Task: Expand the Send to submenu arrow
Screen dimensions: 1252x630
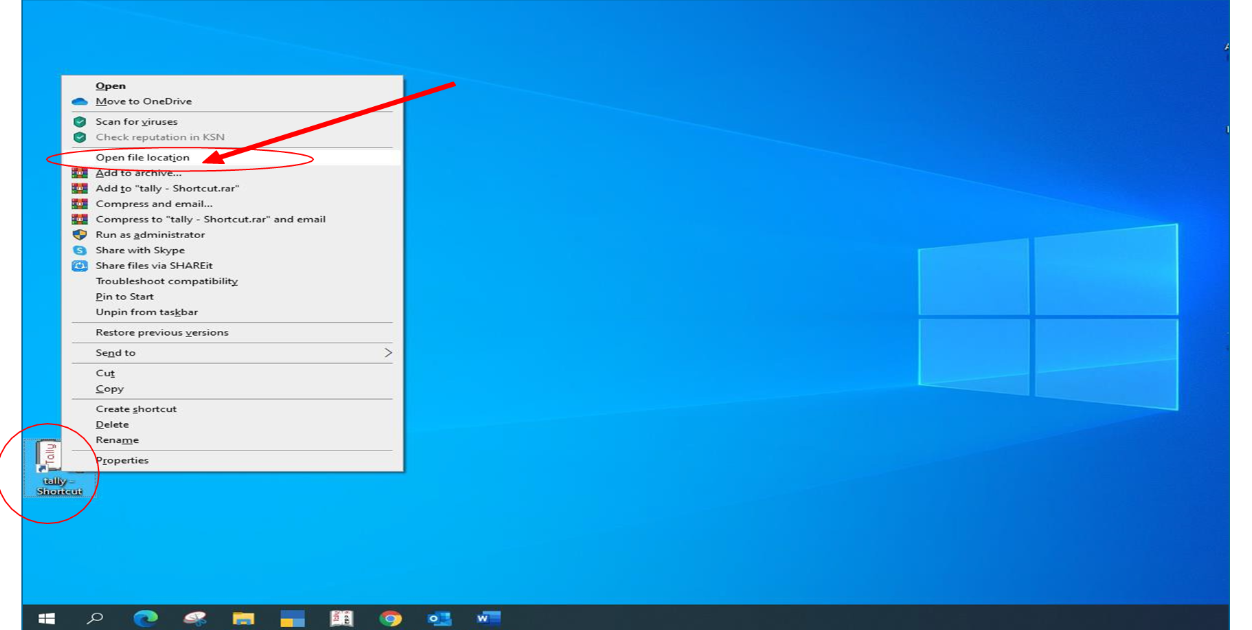Action: 388,353
